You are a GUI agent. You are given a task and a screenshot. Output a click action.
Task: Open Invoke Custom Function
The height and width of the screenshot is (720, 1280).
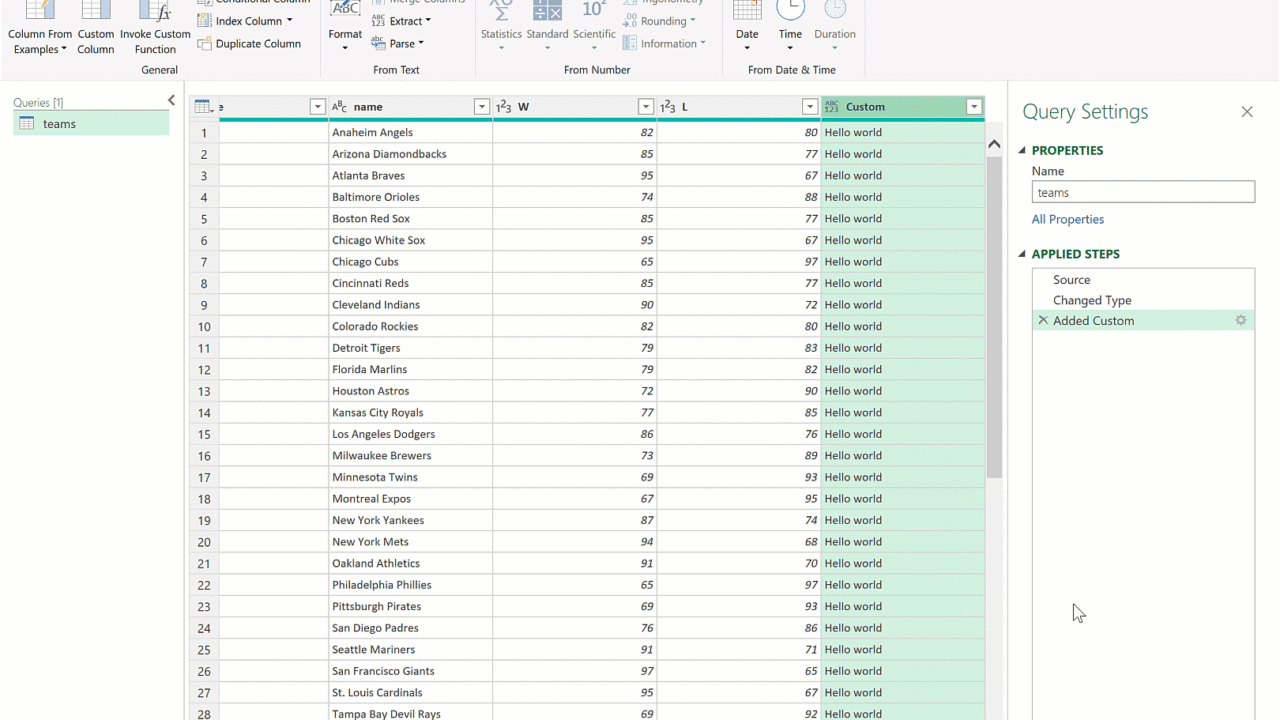pos(155,30)
